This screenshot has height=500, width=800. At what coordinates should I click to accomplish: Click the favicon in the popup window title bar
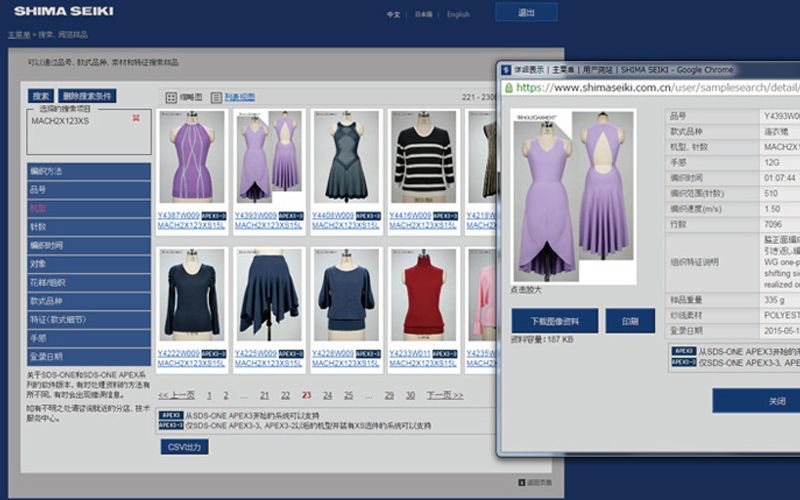point(506,69)
